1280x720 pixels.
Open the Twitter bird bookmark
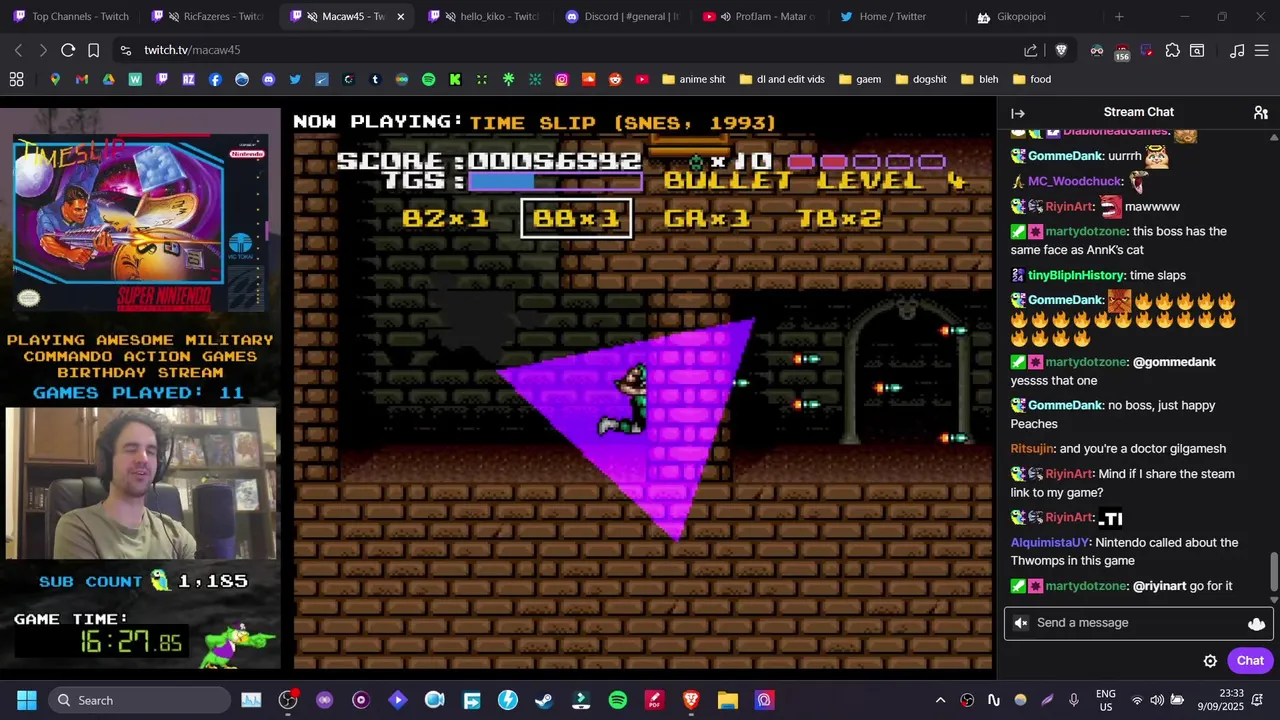pos(295,79)
